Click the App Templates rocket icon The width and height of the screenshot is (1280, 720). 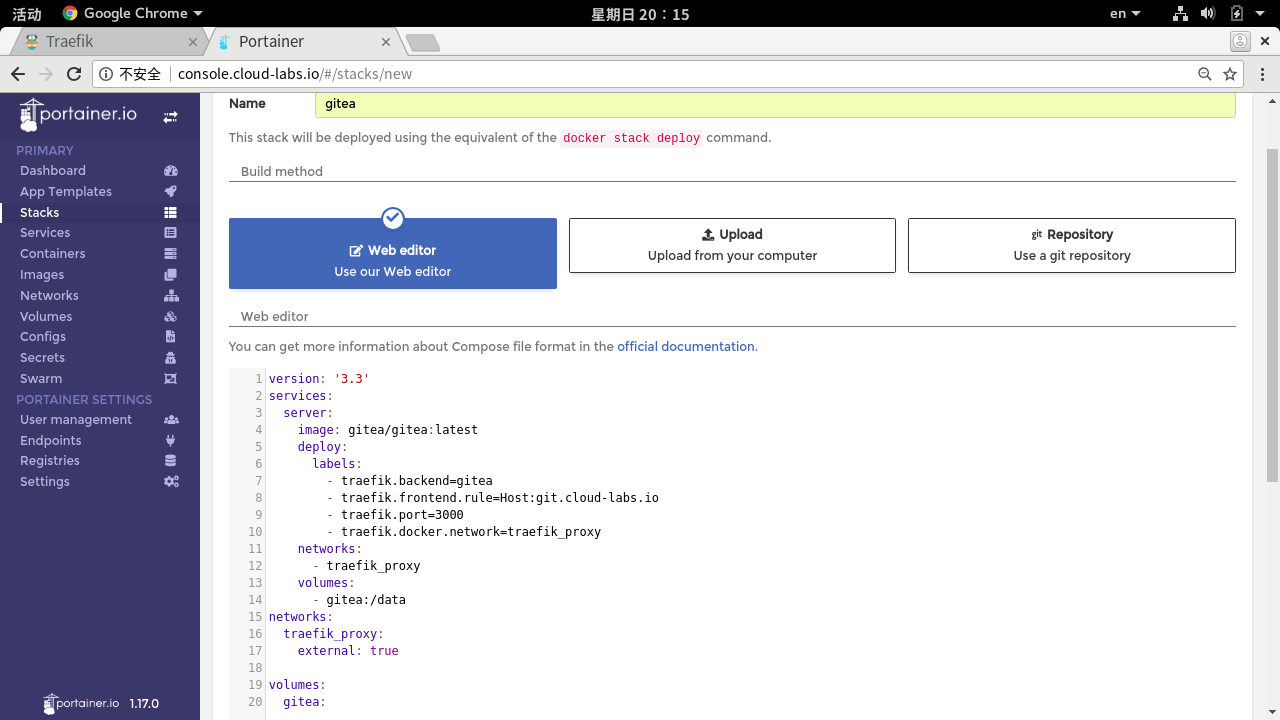coord(171,191)
